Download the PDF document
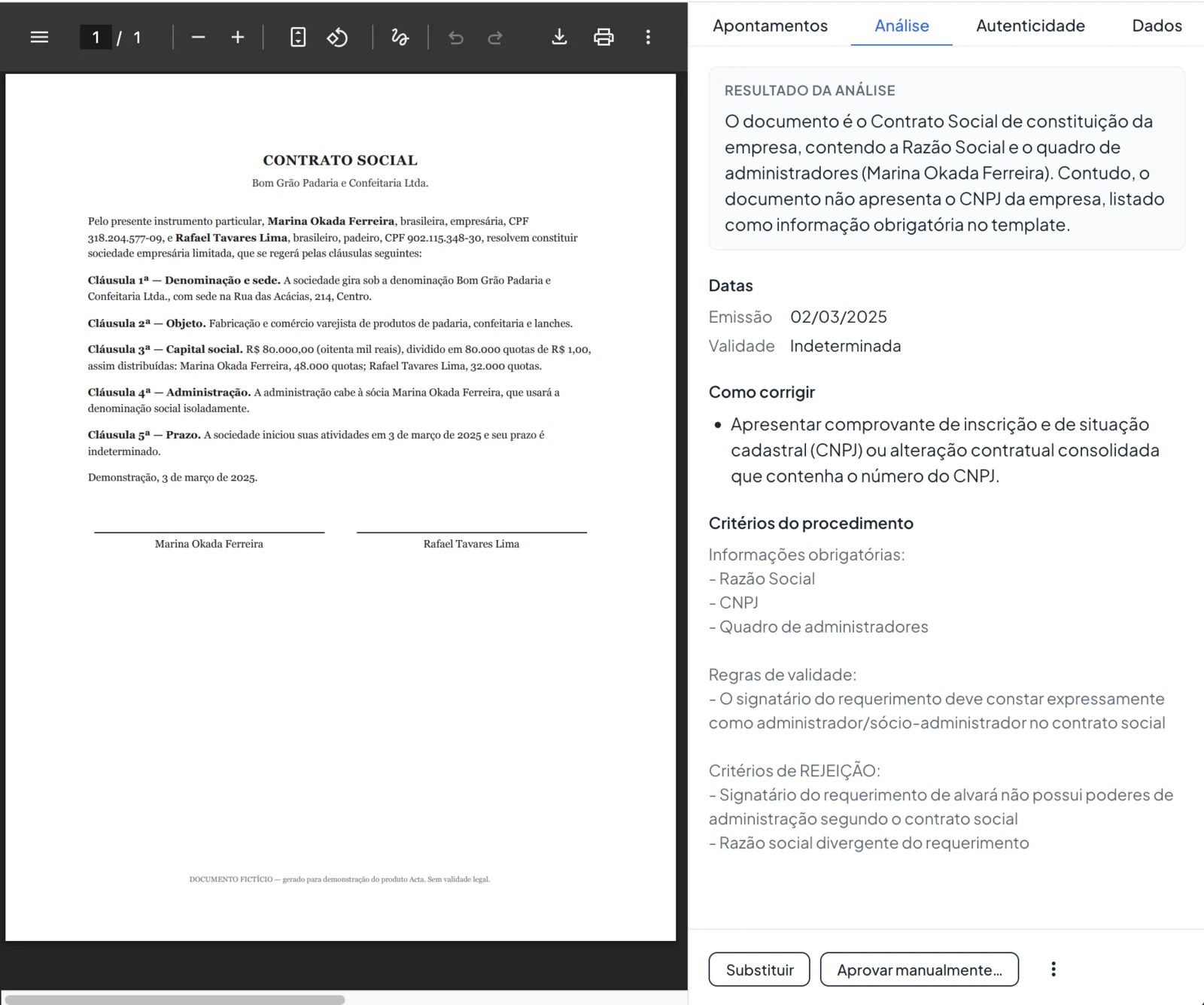1204x1005 pixels. (x=559, y=37)
